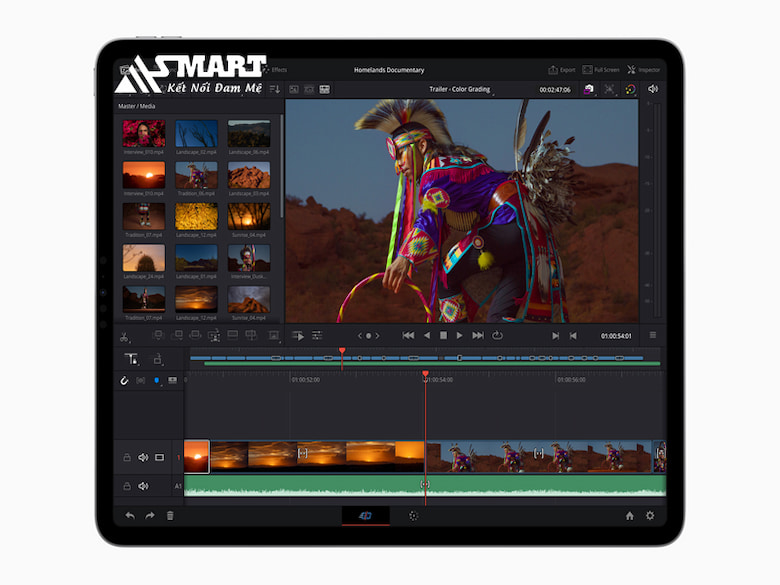Viewport: 780px width, 585px height.
Task: Click the trash delete icon
Action: point(170,515)
